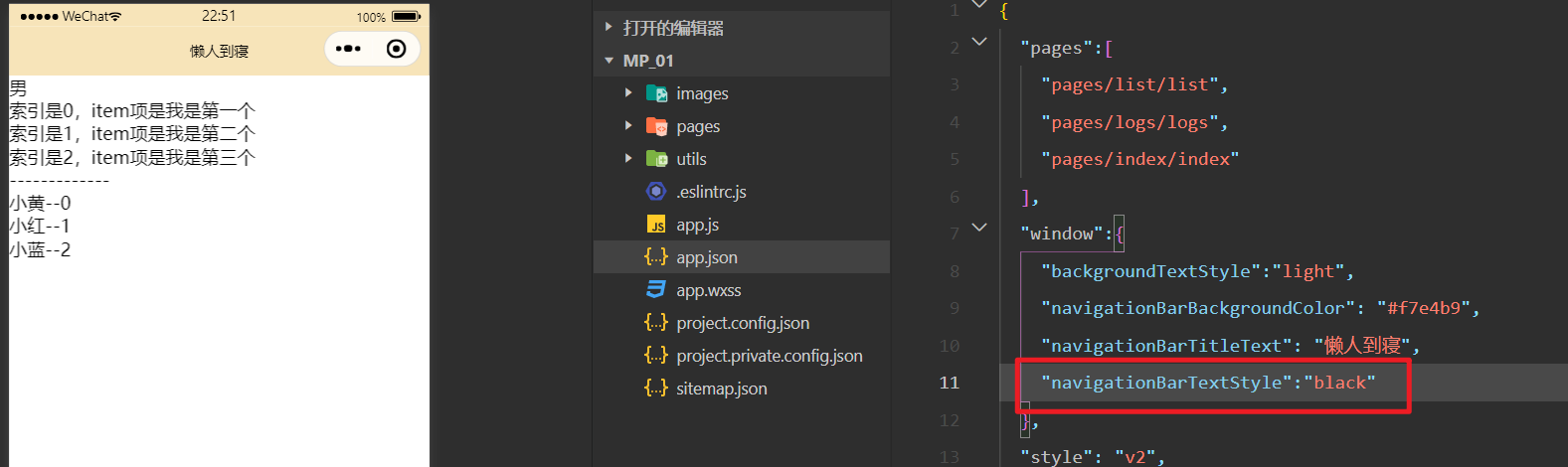Click the .eslintrc.js file icon
1568x467 pixels.
coord(656,192)
